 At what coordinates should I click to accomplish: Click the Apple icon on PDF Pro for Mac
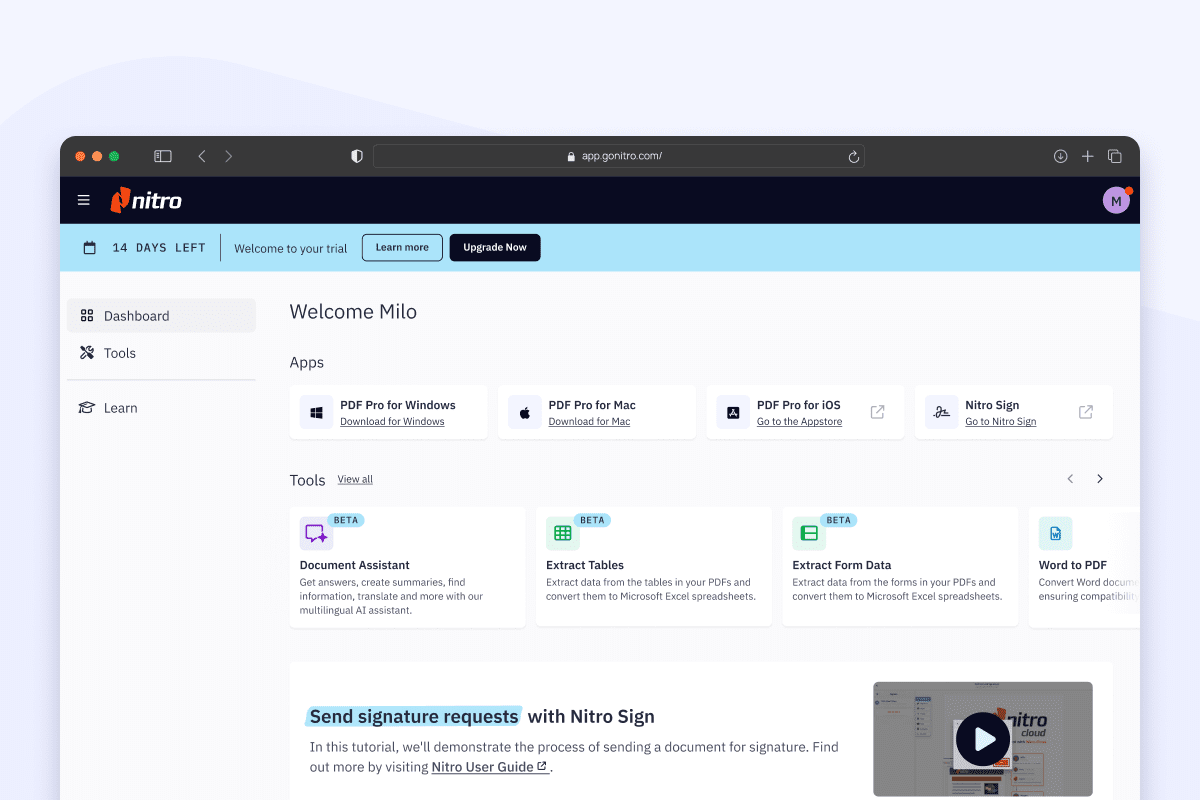524,412
